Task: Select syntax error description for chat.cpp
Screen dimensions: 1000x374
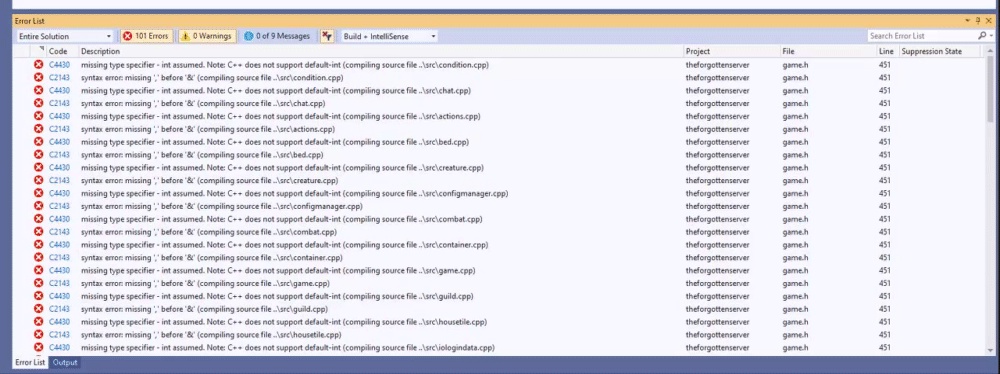Action: tap(203, 103)
